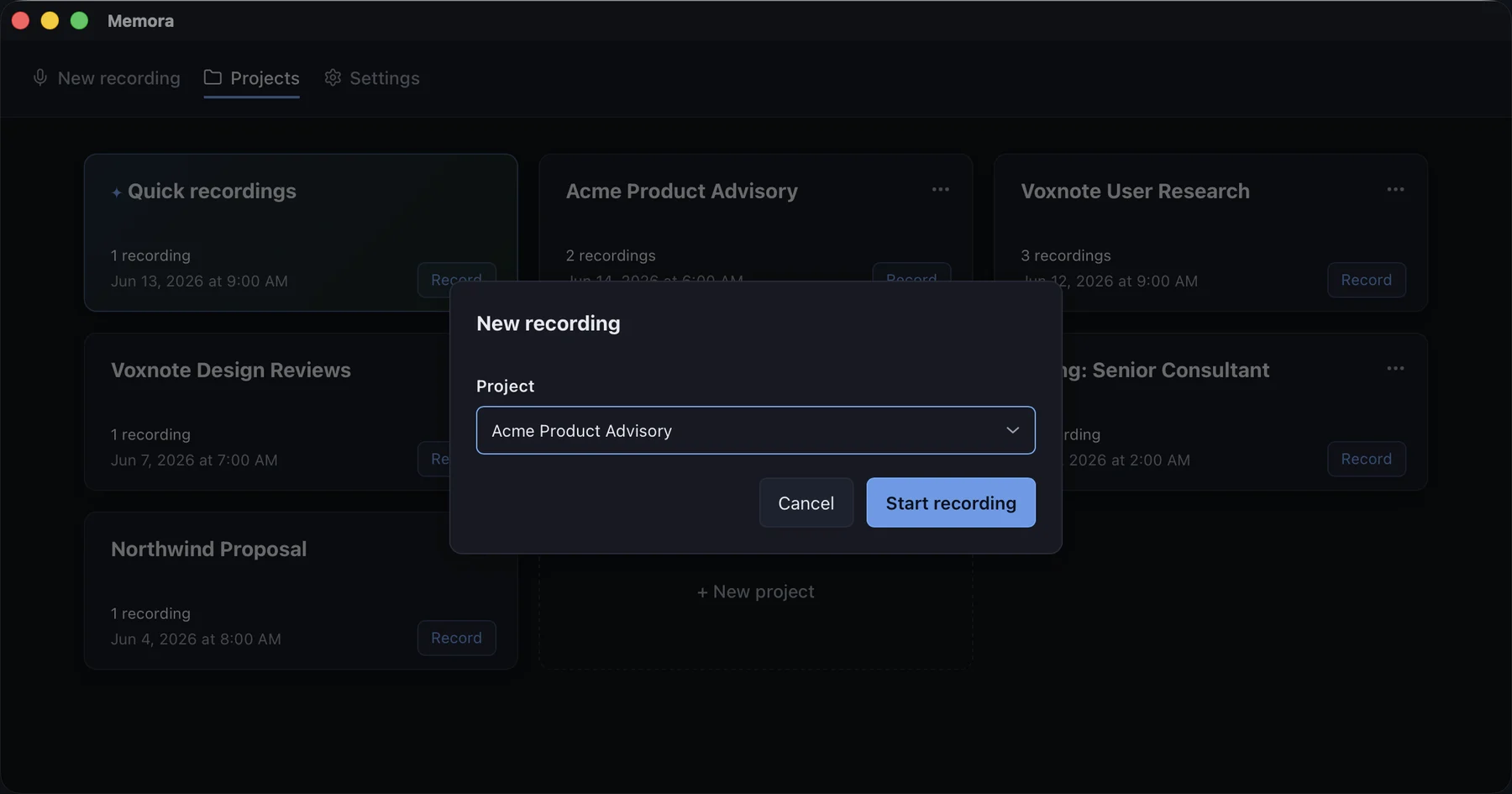Image resolution: width=1512 pixels, height=794 pixels.
Task: Open the Quick recordings project title
Action: coord(212,192)
